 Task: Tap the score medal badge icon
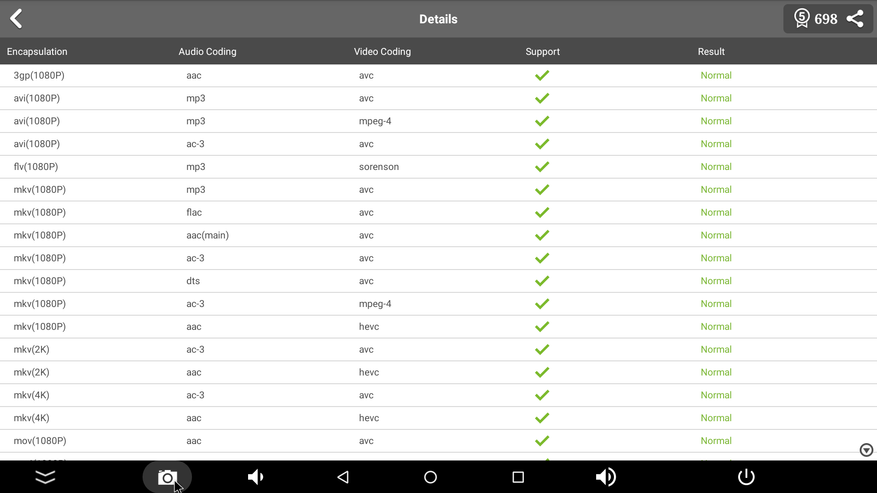(801, 18)
